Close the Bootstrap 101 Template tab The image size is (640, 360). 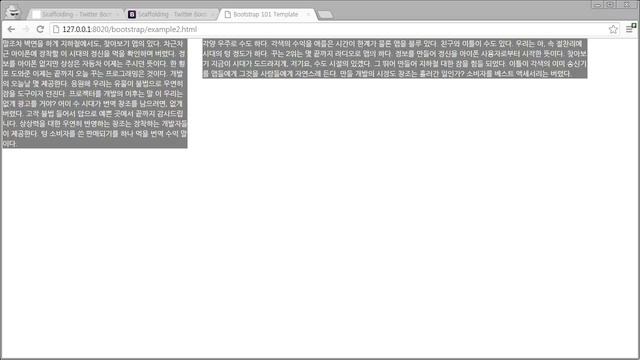tap(308, 14)
